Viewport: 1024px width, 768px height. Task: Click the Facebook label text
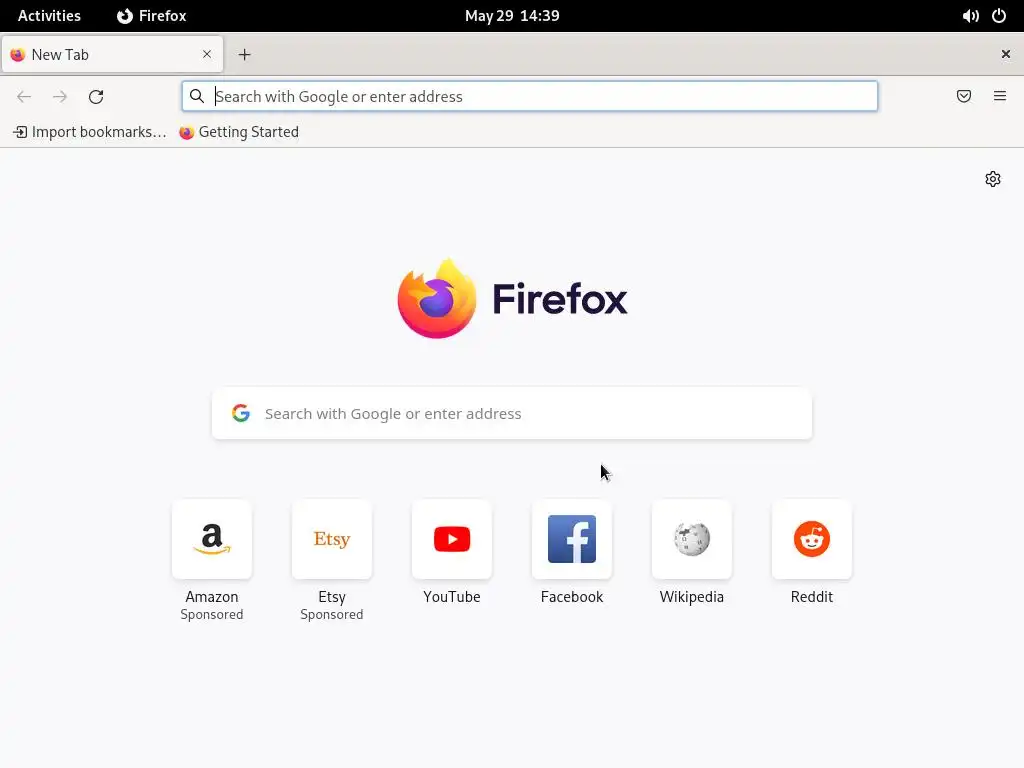click(x=572, y=597)
